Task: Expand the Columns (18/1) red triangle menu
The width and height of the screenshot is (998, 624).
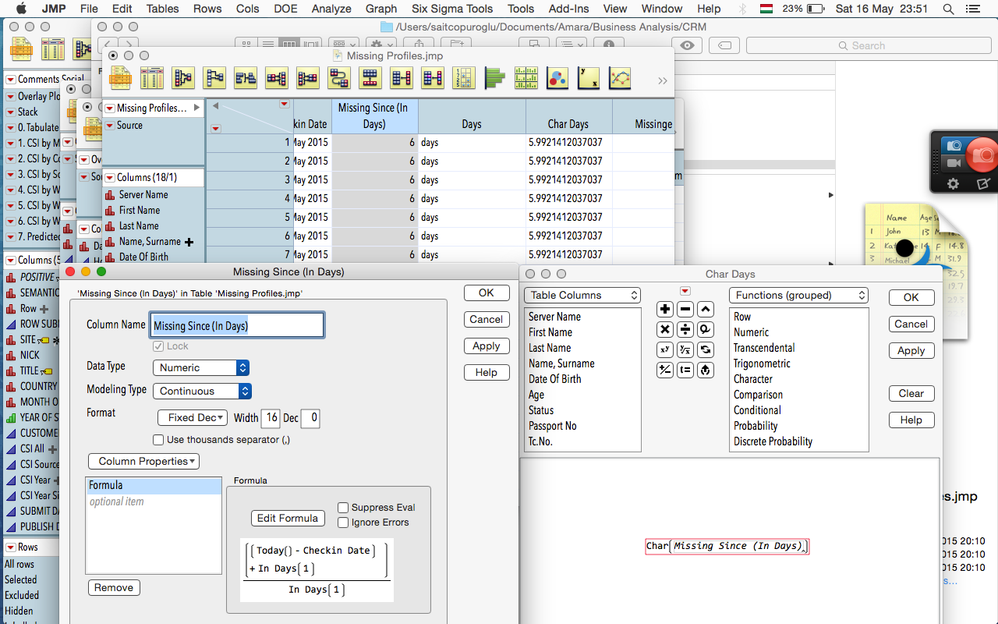Action: (109, 178)
